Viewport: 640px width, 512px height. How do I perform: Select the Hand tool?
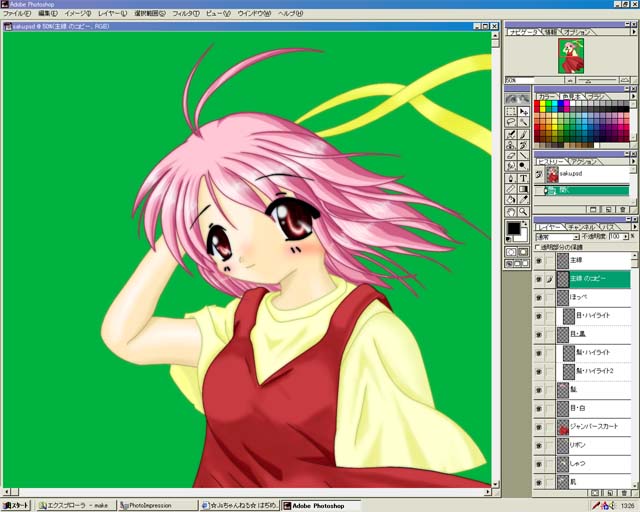(x=511, y=212)
